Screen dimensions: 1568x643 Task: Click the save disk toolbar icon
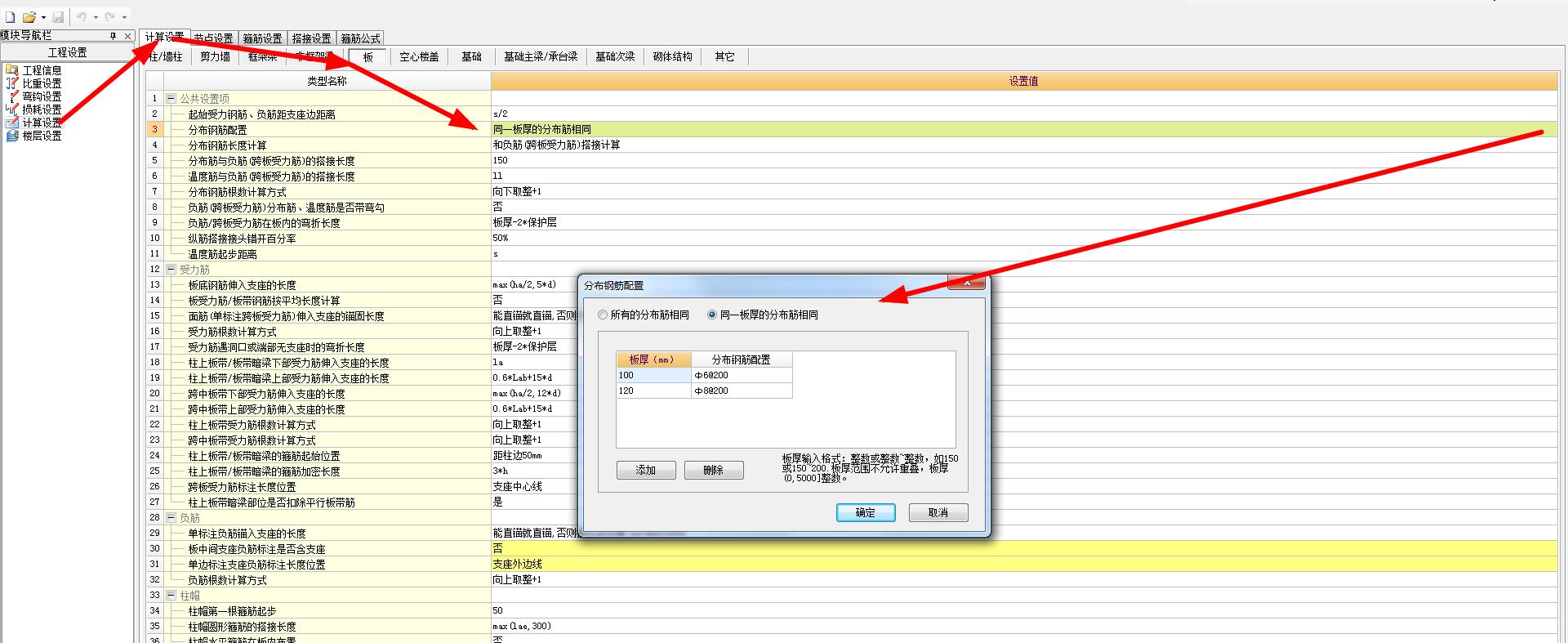[58, 17]
